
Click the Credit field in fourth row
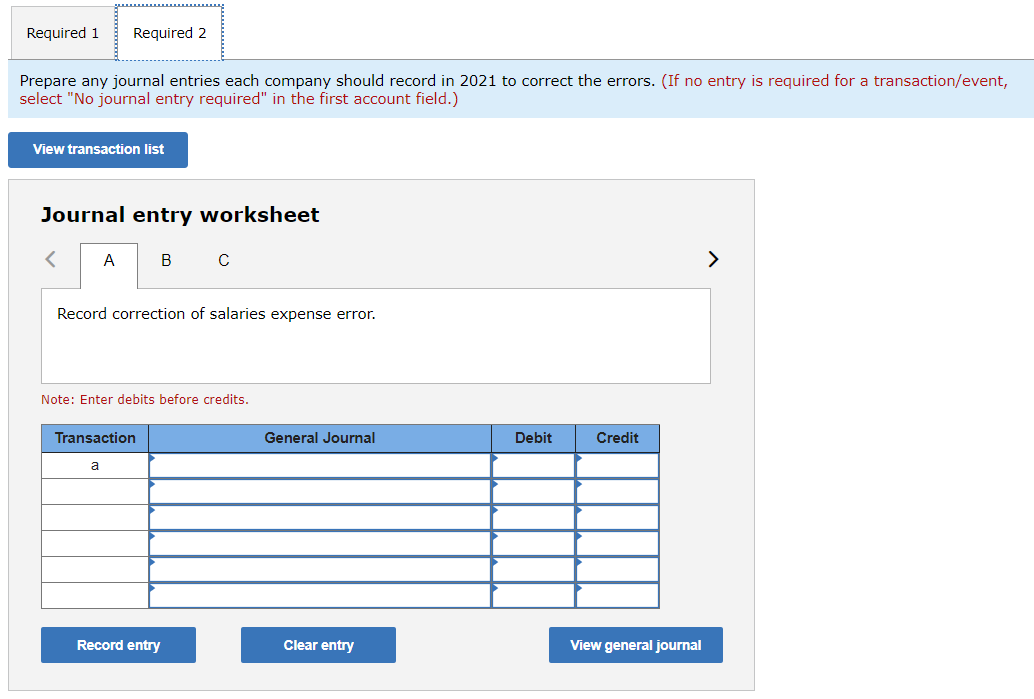point(617,543)
